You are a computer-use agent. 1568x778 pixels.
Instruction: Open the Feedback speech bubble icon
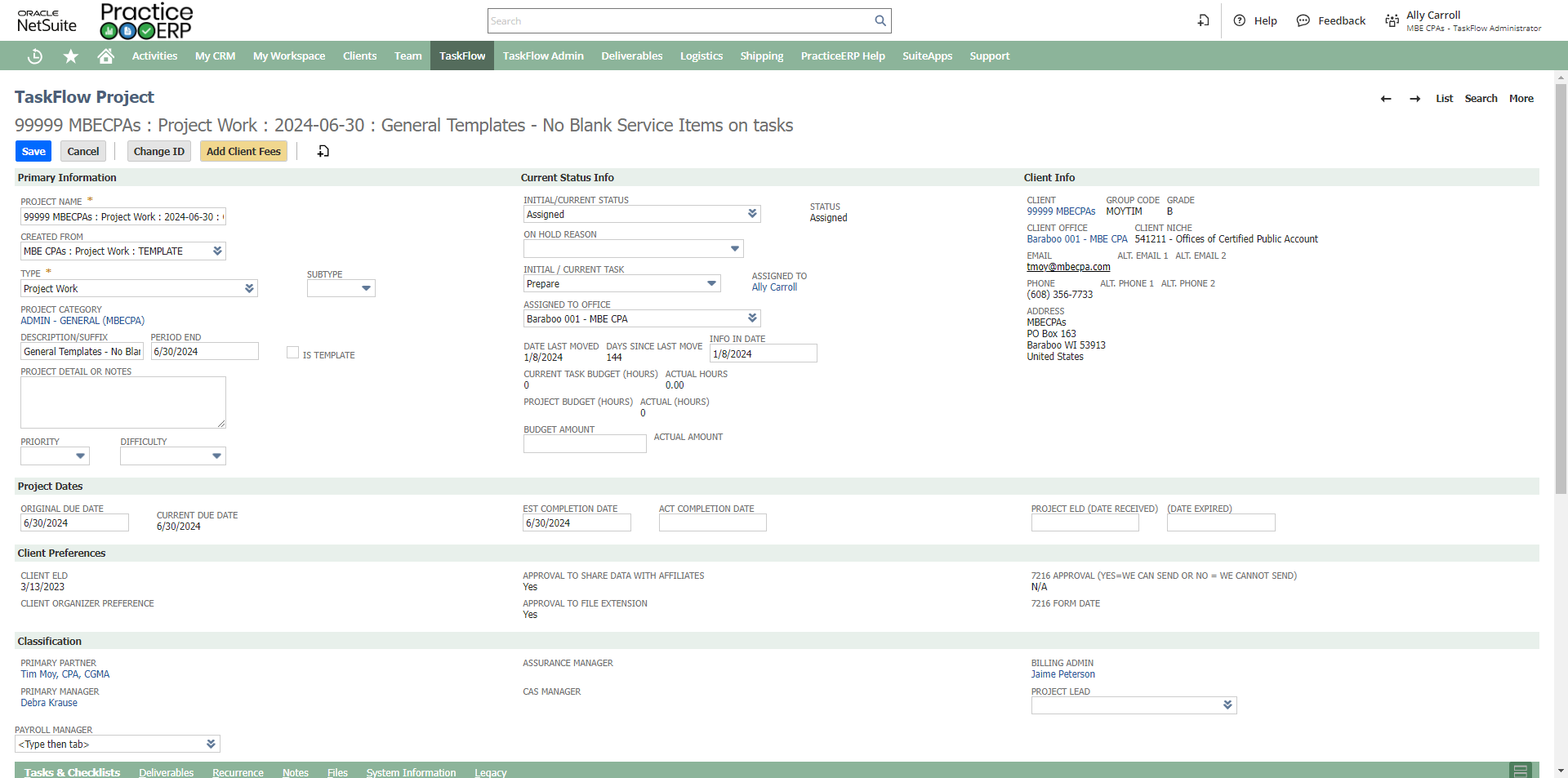pos(1303,20)
